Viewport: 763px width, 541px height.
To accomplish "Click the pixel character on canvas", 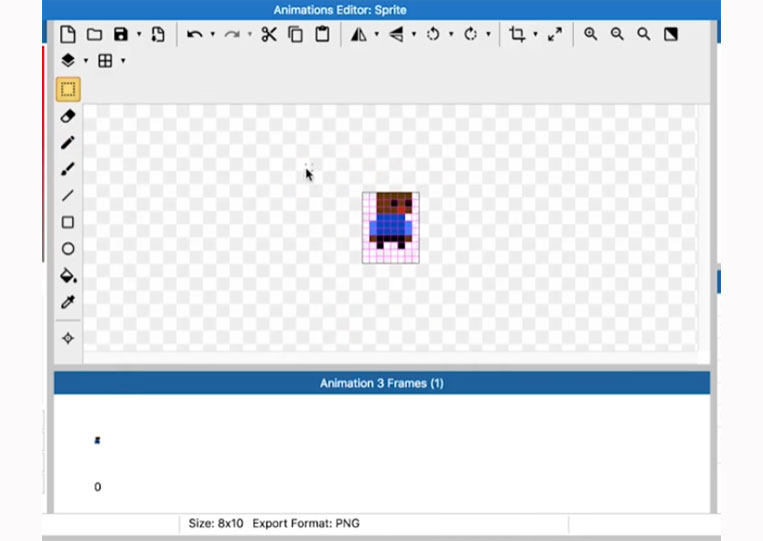I will coord(391,227).
